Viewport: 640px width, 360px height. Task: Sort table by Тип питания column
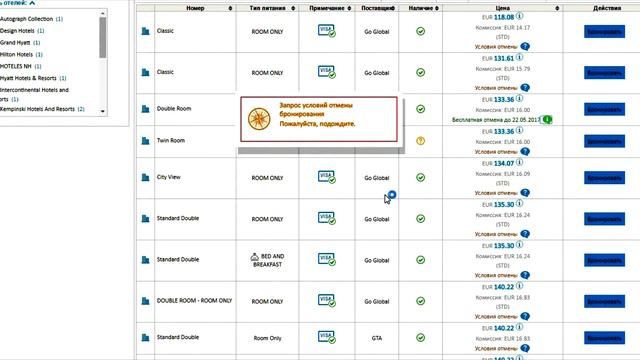[293, 8]
